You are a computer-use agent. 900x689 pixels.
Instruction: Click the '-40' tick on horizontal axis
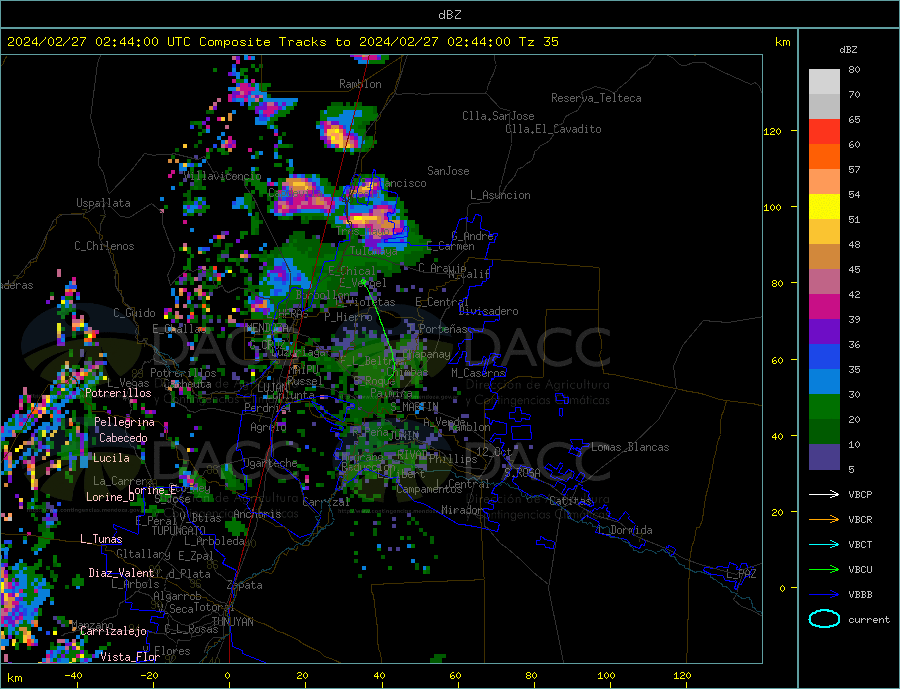coord(73,676)
